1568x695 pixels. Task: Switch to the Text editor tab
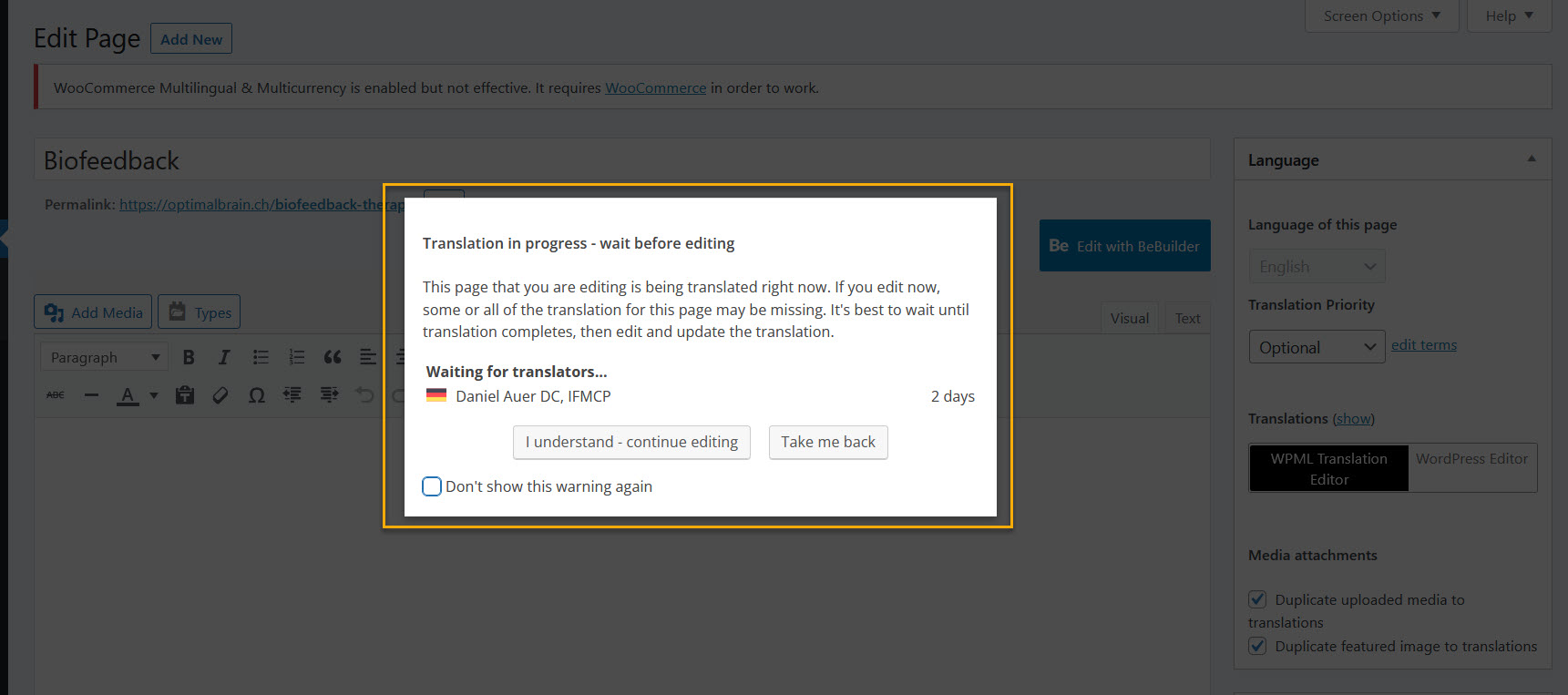[1187, 318]
